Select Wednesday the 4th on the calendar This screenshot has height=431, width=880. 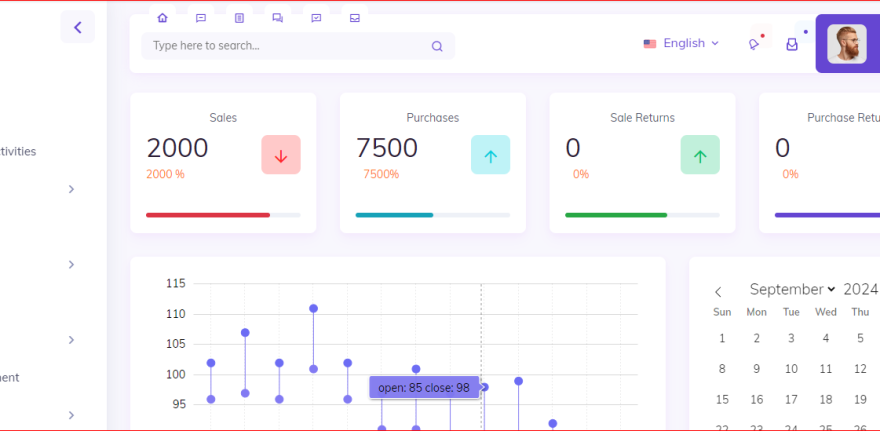pyautogui.click(x=825, y=338)
